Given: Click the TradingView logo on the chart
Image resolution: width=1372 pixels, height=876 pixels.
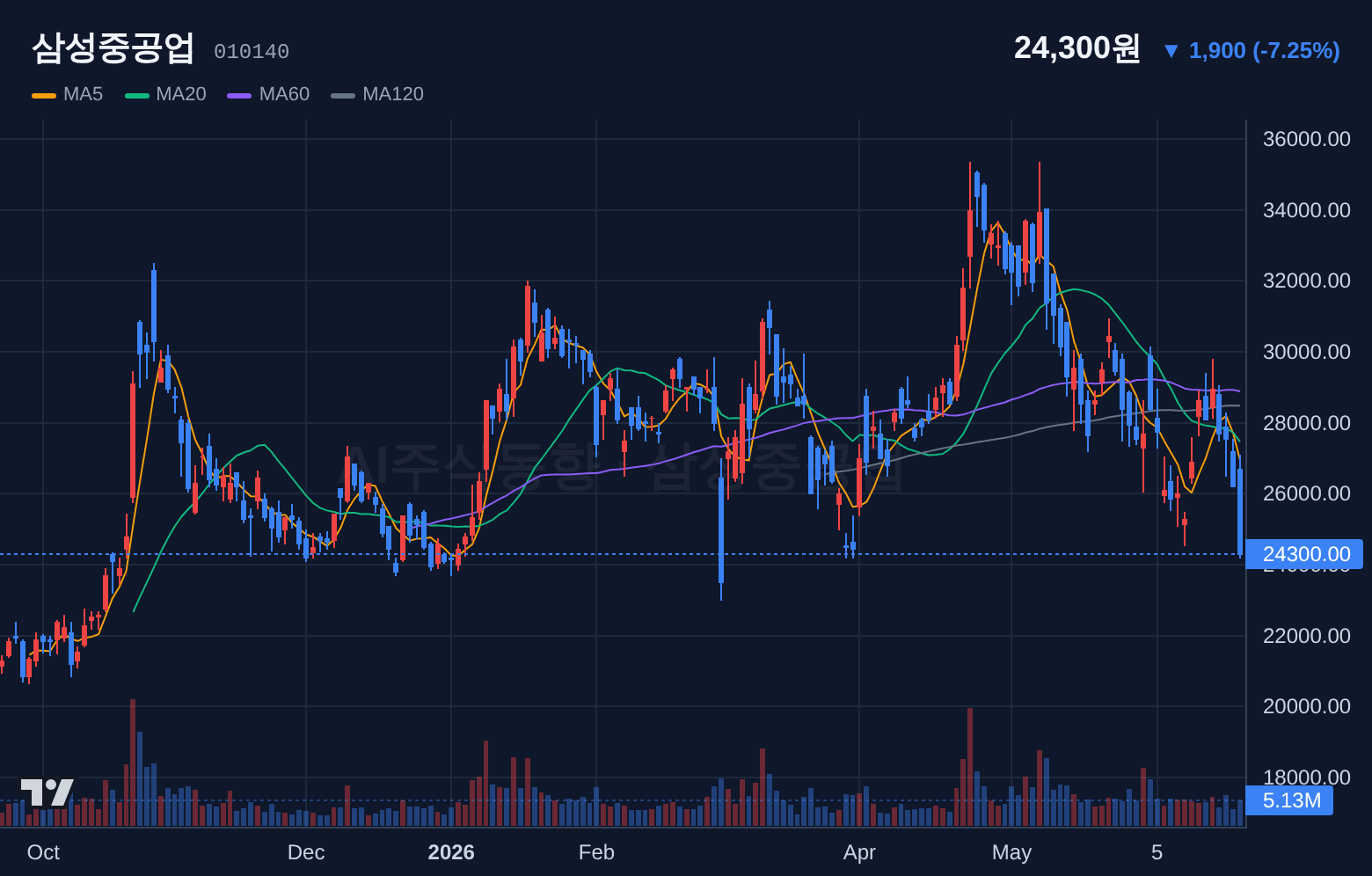Looking at the screenshot, I should [x=47, y=792].
